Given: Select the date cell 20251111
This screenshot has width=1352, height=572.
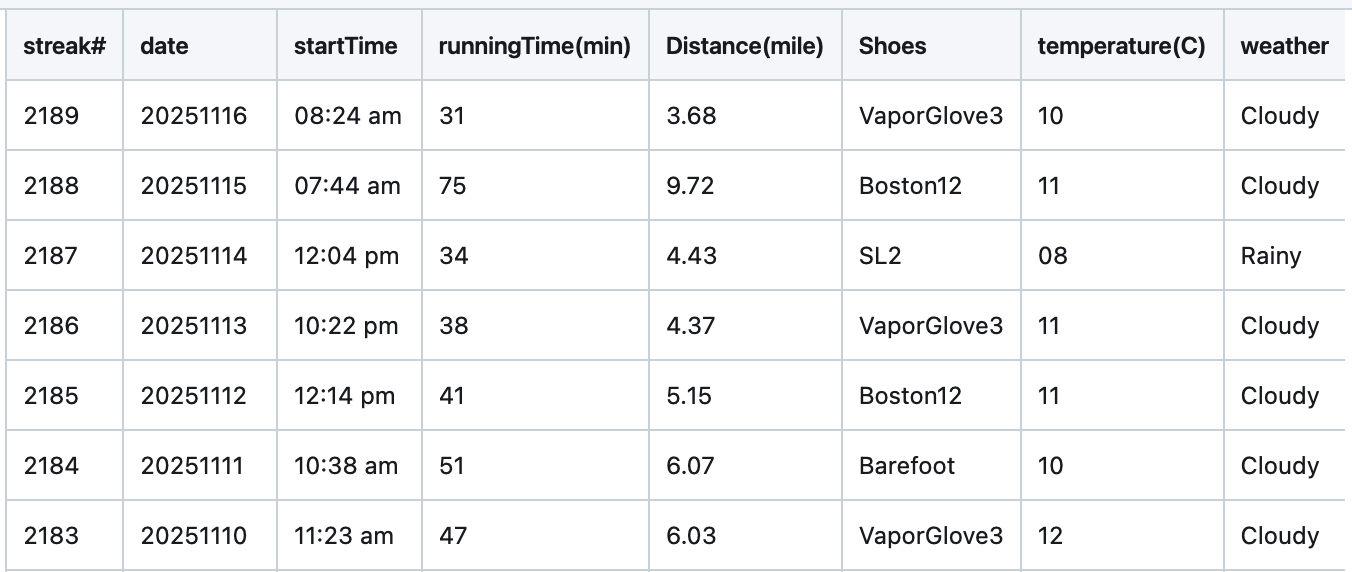Looking at the screenshot, I should pos(192,466).
